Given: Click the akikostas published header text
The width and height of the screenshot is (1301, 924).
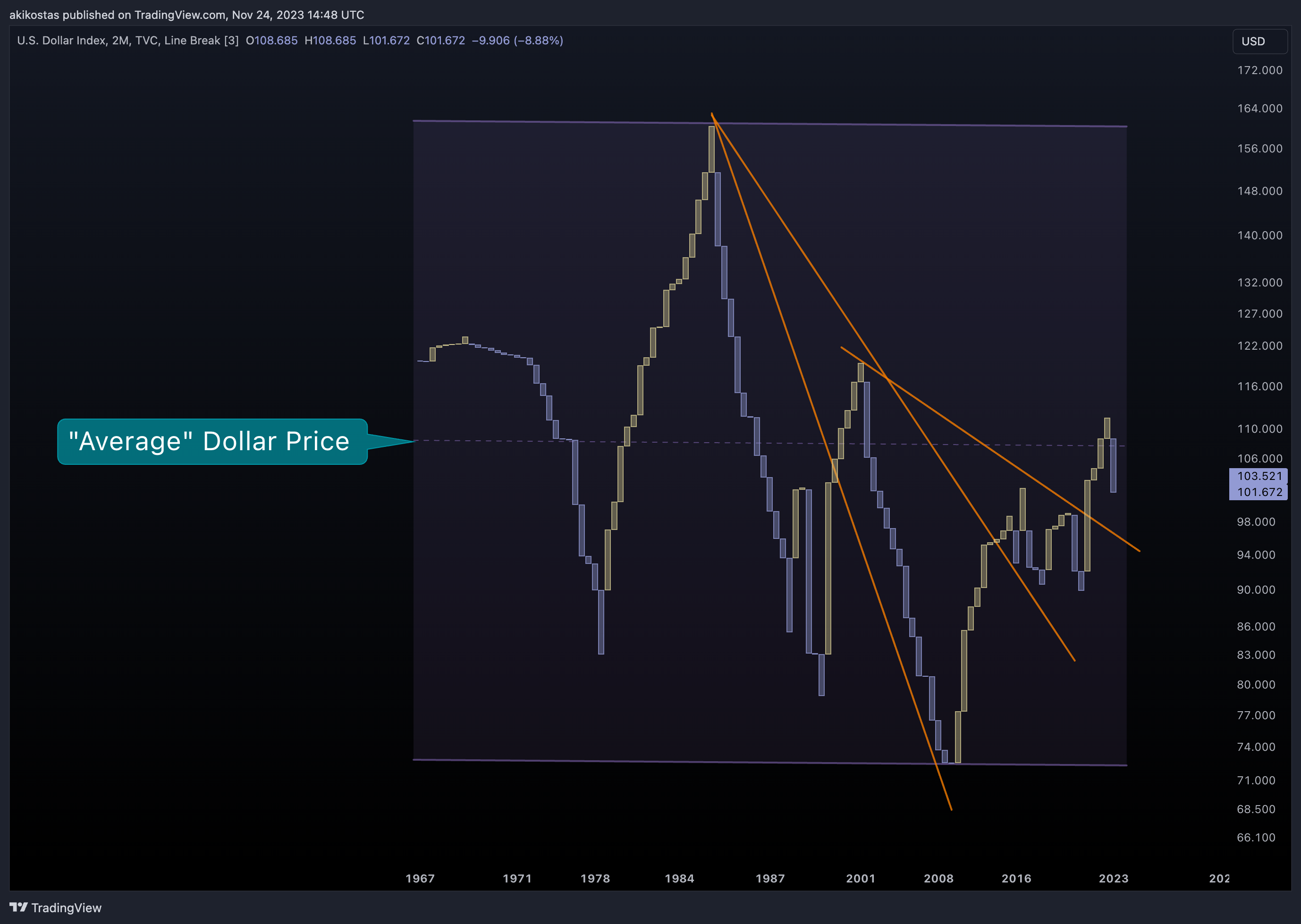Looking at the screenshot, I should pos(186,15).
